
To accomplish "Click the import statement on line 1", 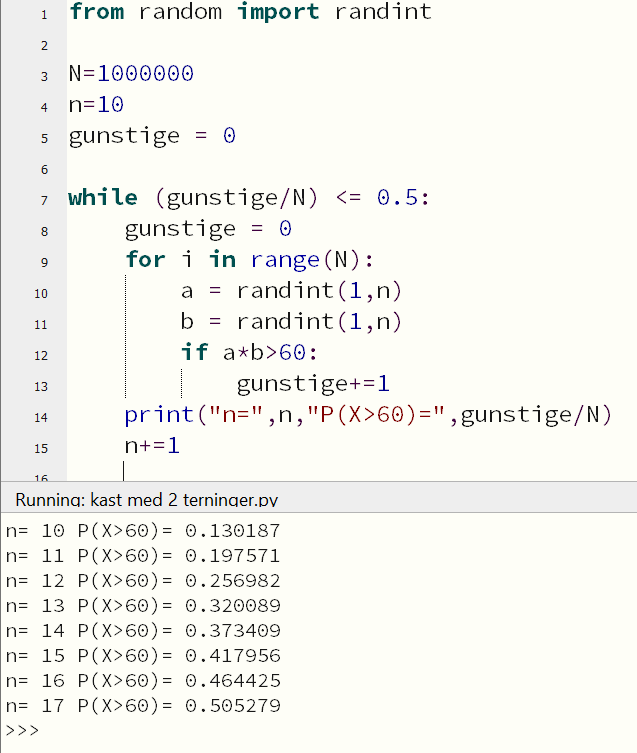I will click(250, 12).
